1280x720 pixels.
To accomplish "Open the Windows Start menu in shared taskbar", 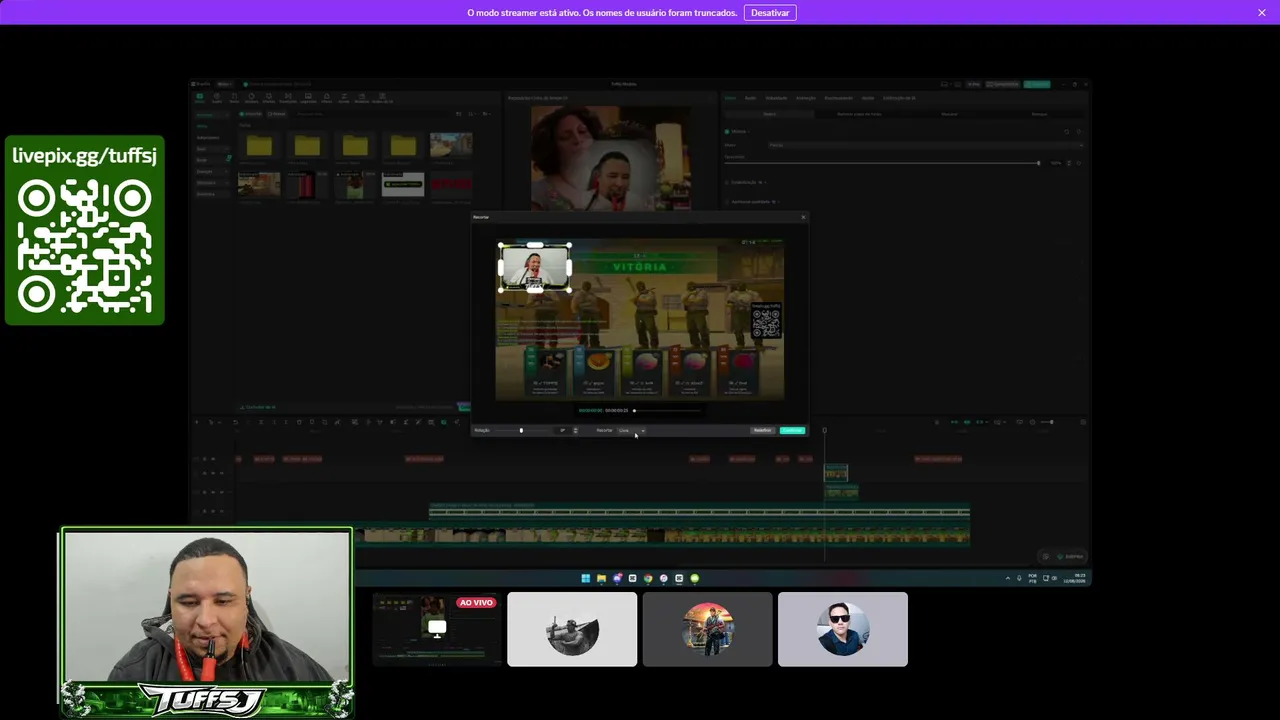I will [585, 578].
